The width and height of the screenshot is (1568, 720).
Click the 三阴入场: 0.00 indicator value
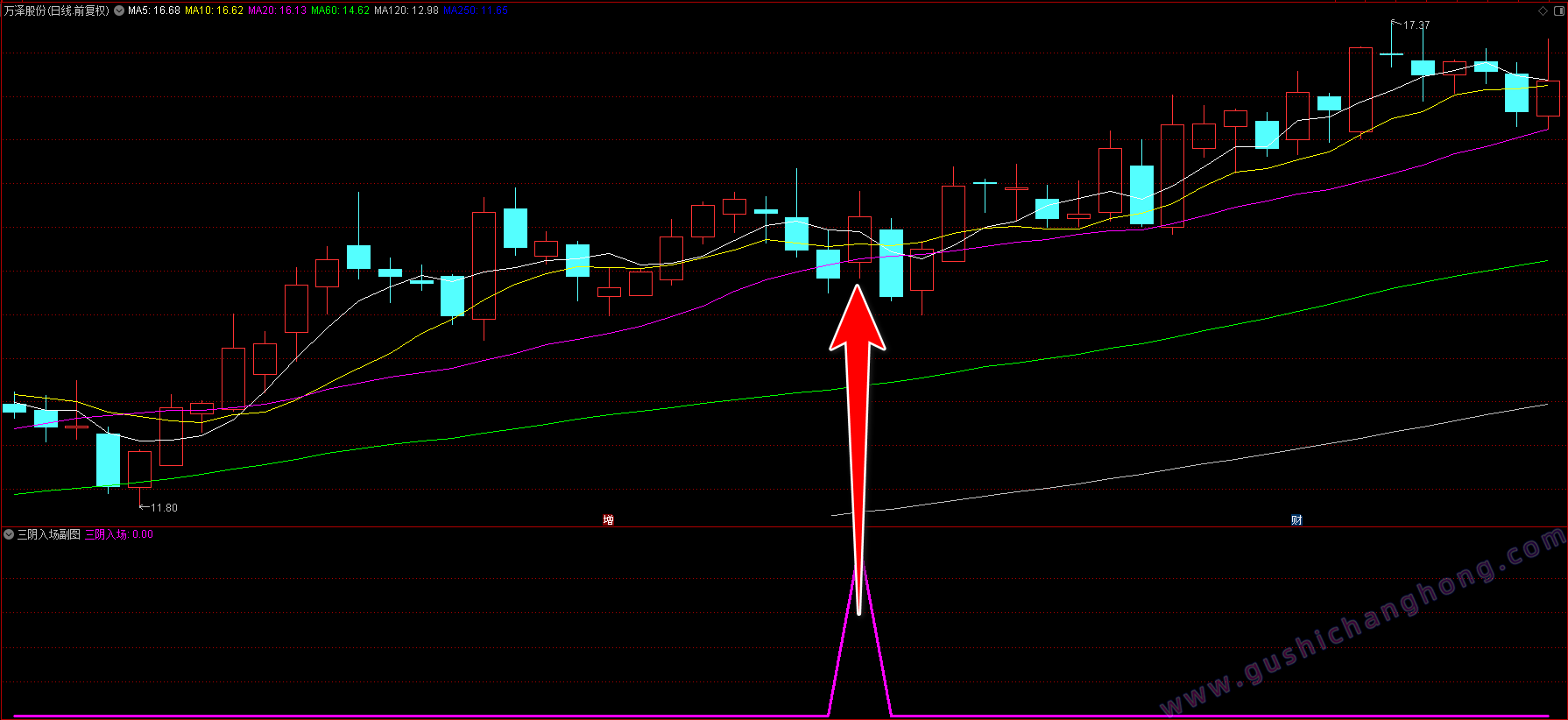point(119,534)
